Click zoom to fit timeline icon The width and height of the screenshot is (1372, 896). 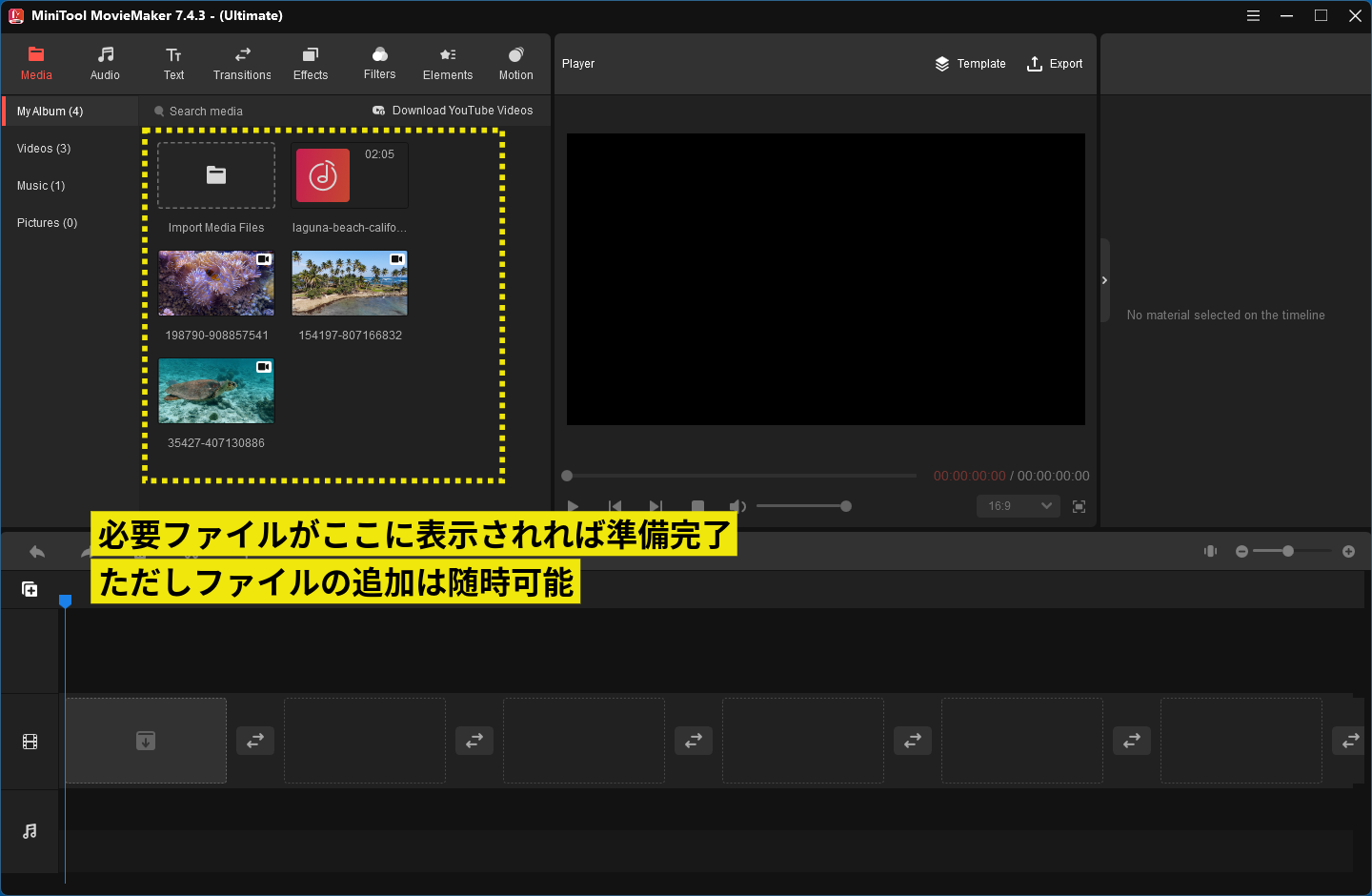[1211, 551]
